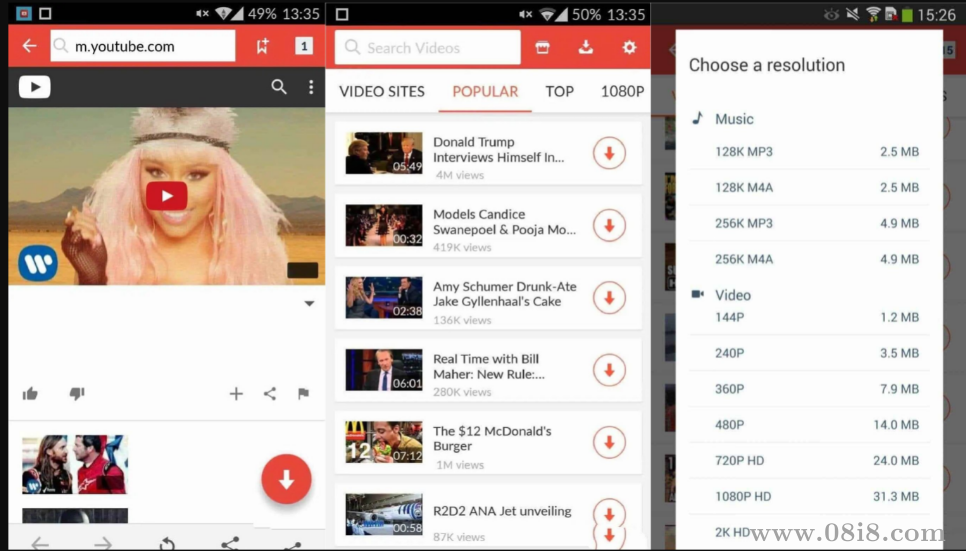Screen dimensions: 966x551
Task: Add video to playlist with plus icon
Action: click(x=236, y=393)
